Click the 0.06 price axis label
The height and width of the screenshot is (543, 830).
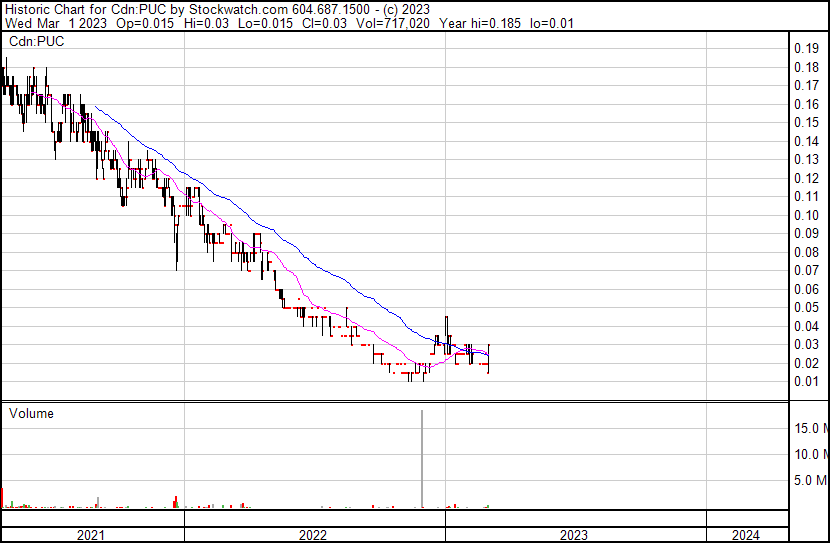[806, 289]
